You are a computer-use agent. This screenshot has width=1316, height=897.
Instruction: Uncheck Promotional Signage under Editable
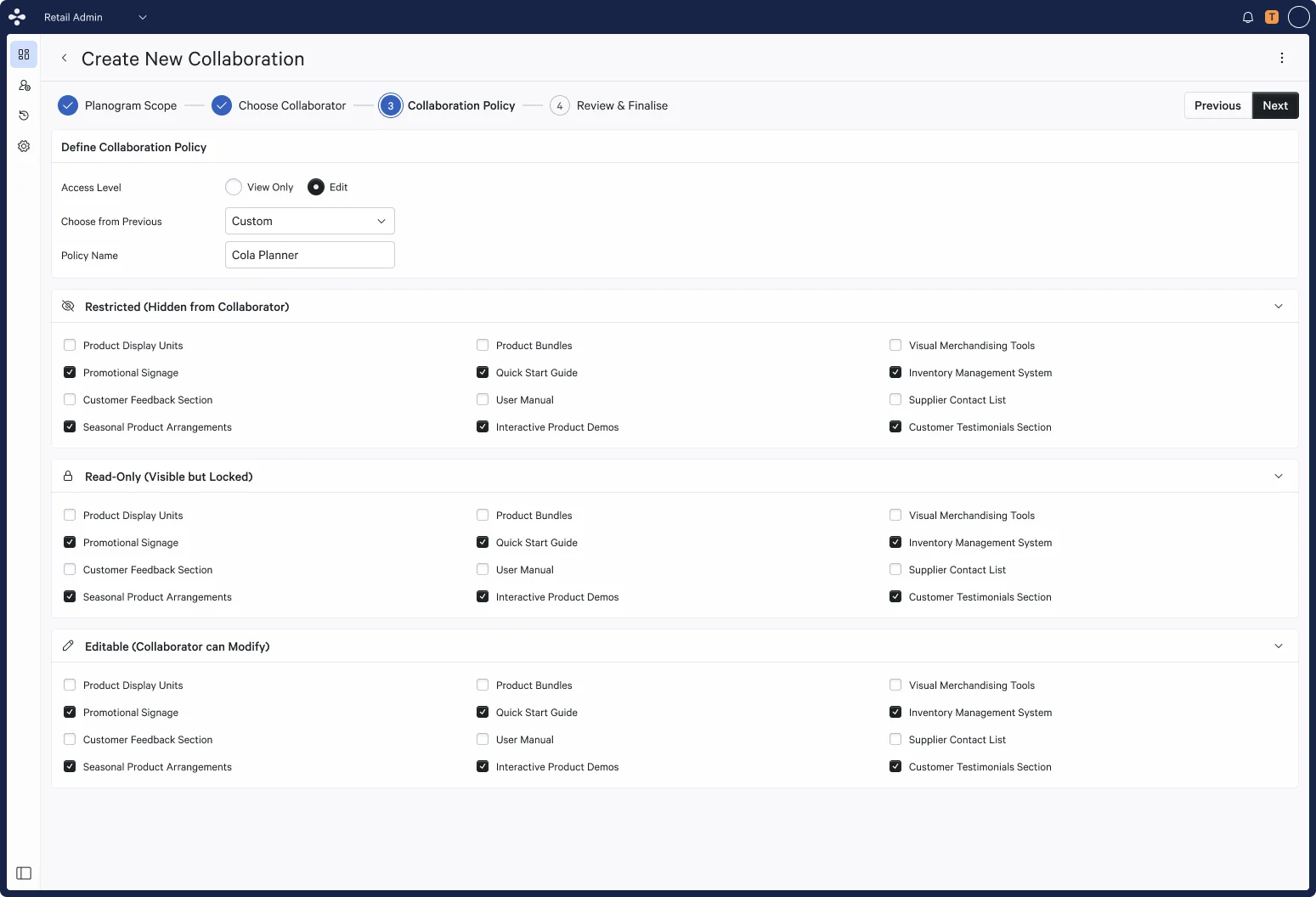pos(70,712)
